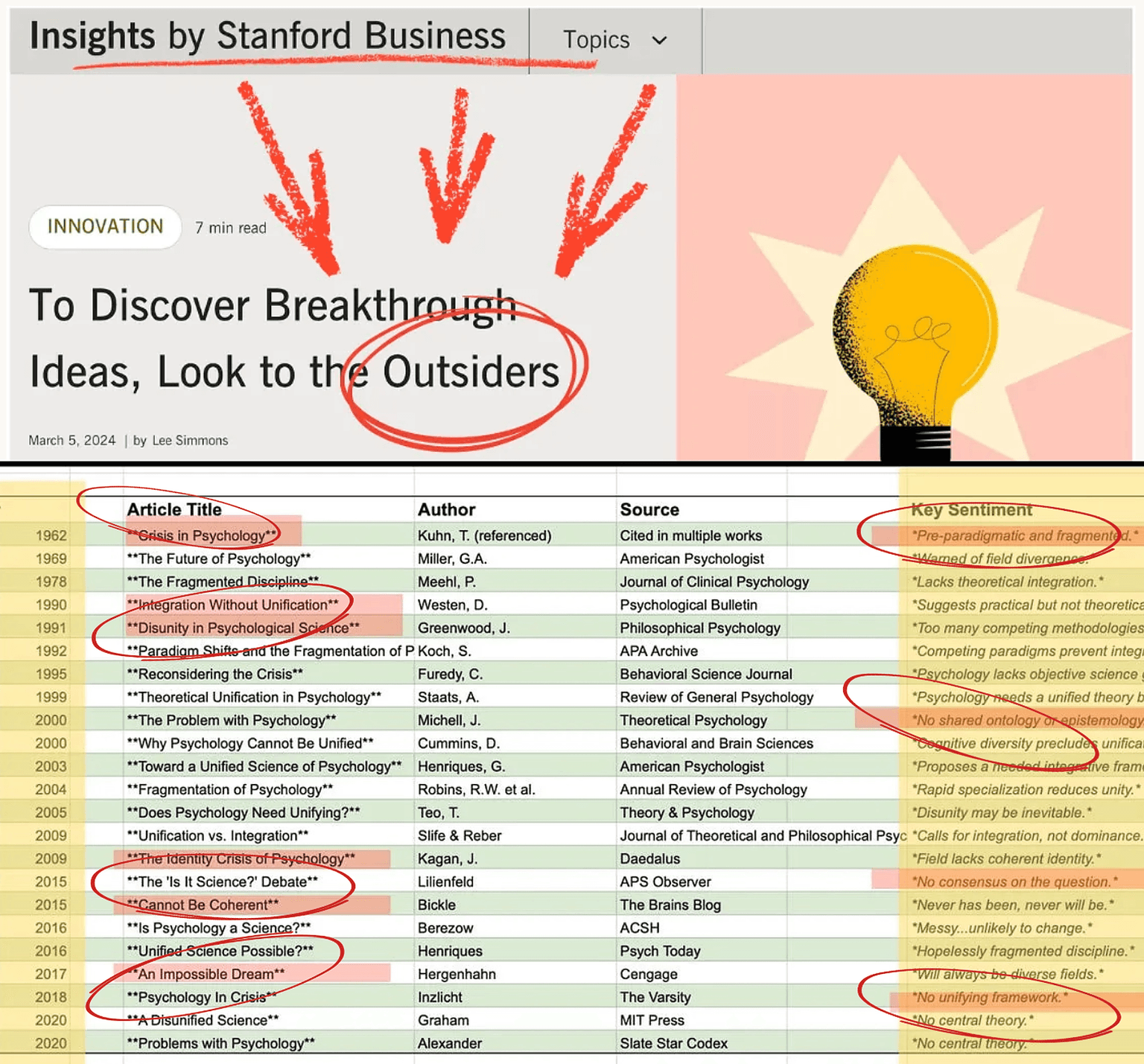This screenshot has height=1064, width=1144.
Task: Click the Insights by Stanford Business logo
Action: tap(267, 36)
